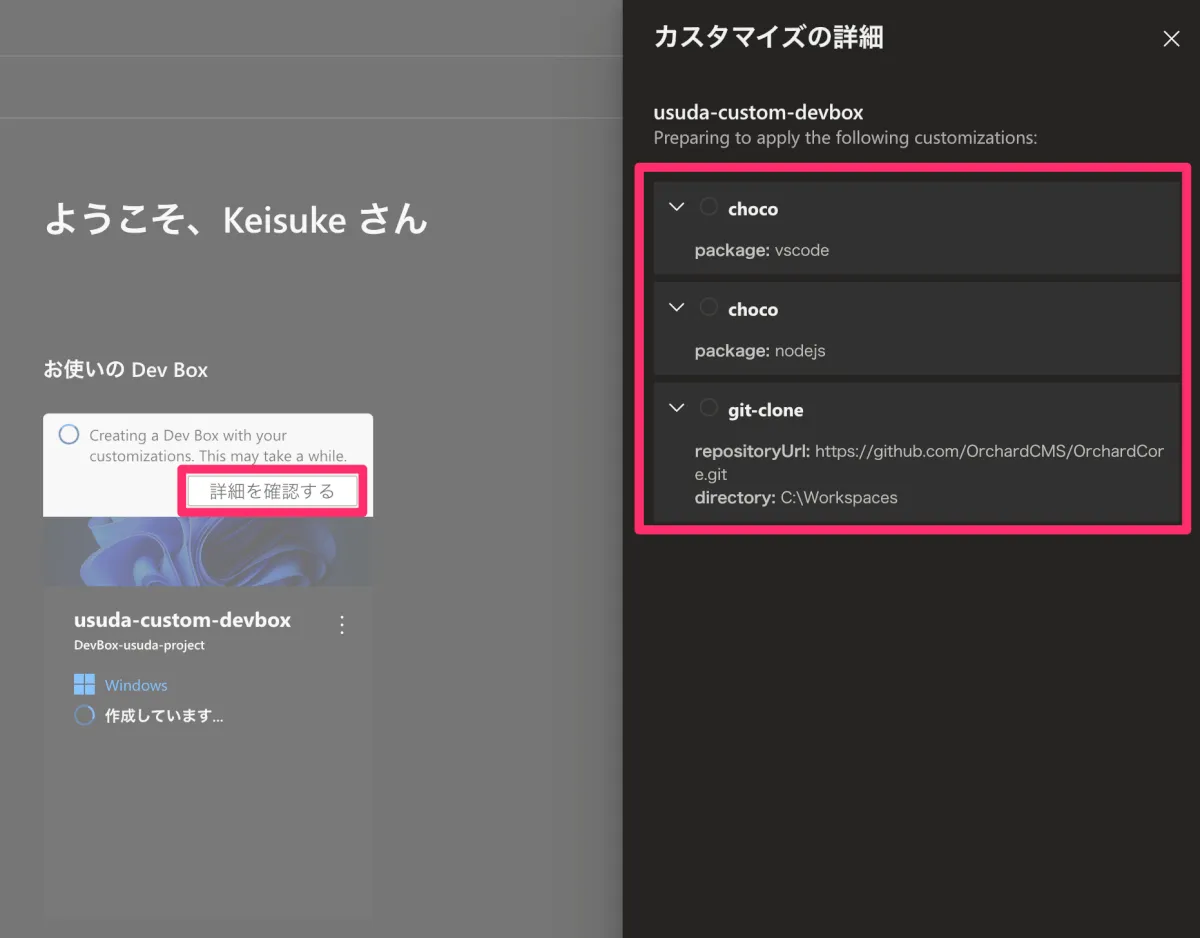
Task: Click DevBox-usuda-project project name
Action: pyautogui.click(x=139, y=645)
